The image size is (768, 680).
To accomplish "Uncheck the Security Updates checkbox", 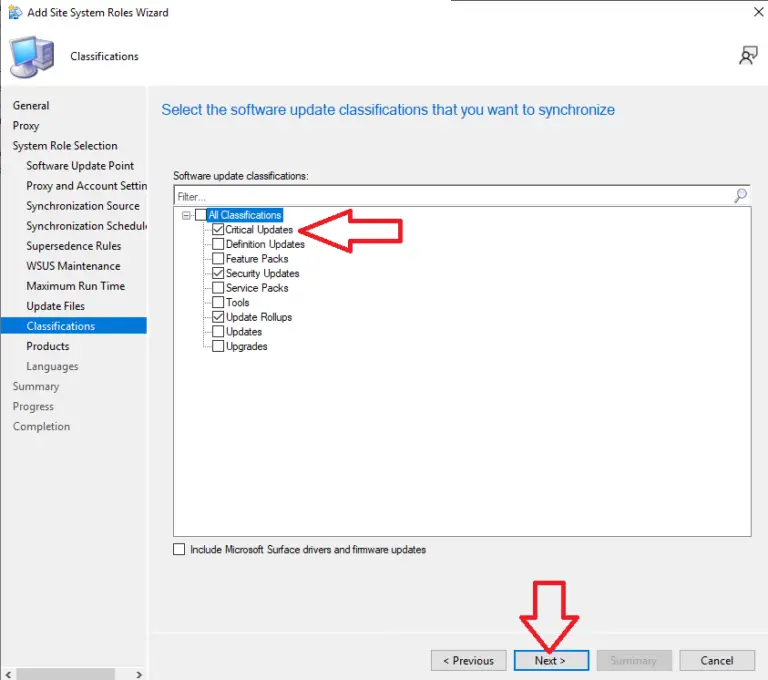I will 218,273.
